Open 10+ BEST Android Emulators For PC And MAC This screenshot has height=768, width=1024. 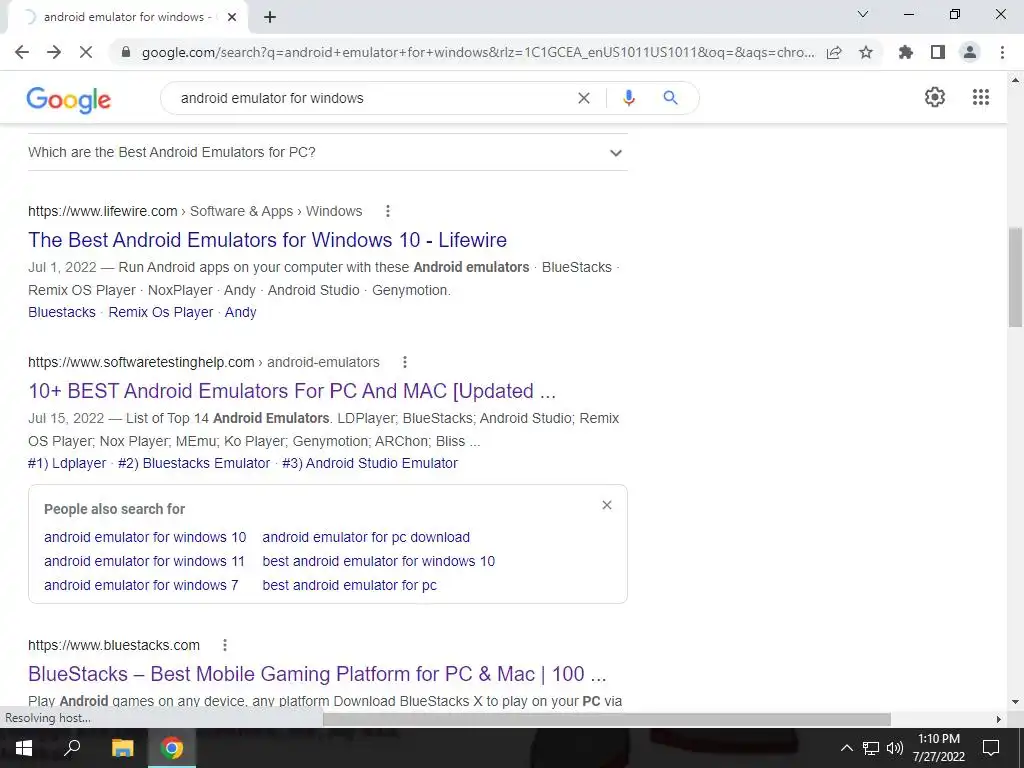click(x=292, y=391)
